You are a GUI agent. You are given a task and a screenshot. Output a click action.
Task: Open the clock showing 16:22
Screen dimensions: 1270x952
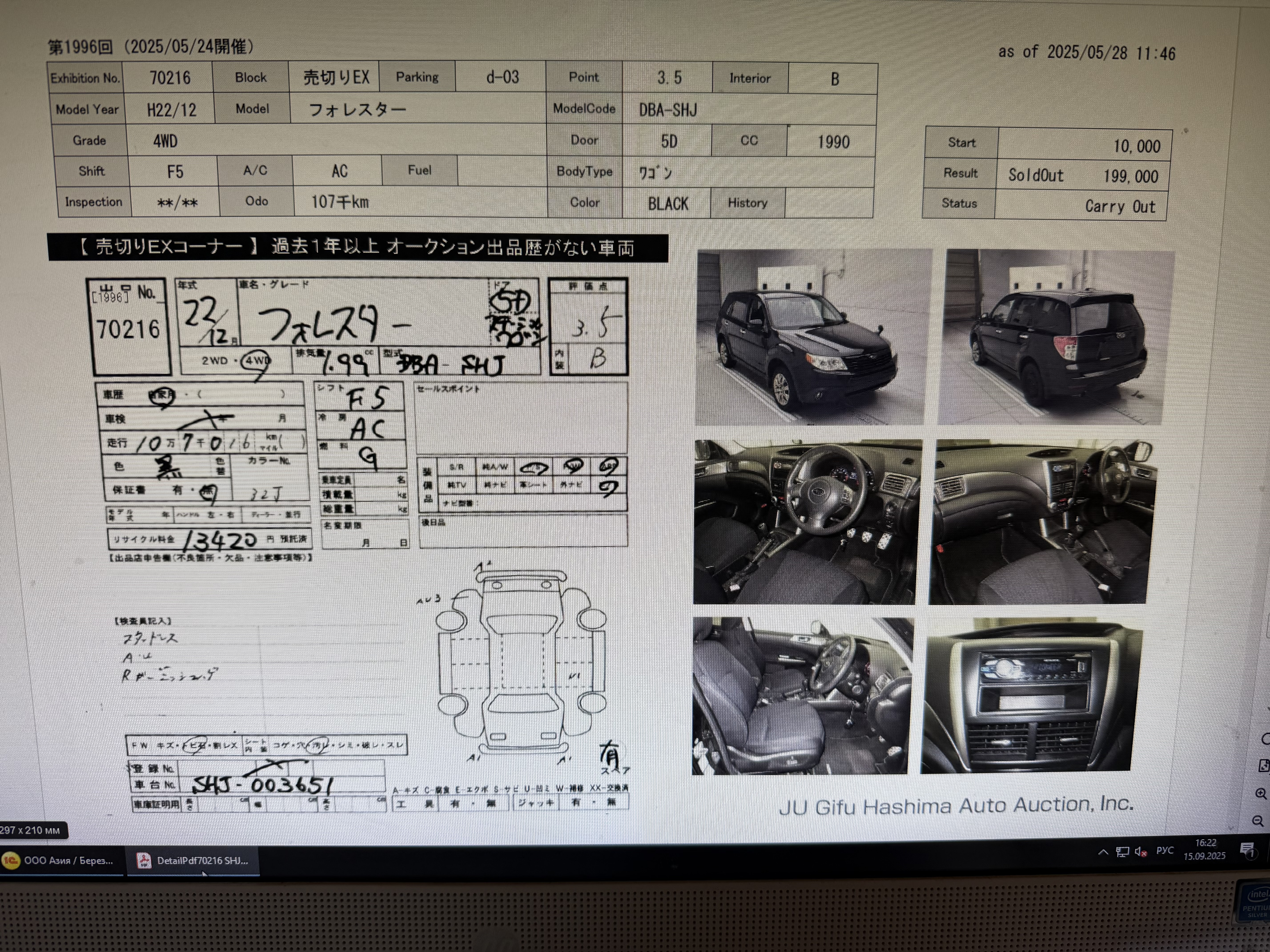[1205, 849]
